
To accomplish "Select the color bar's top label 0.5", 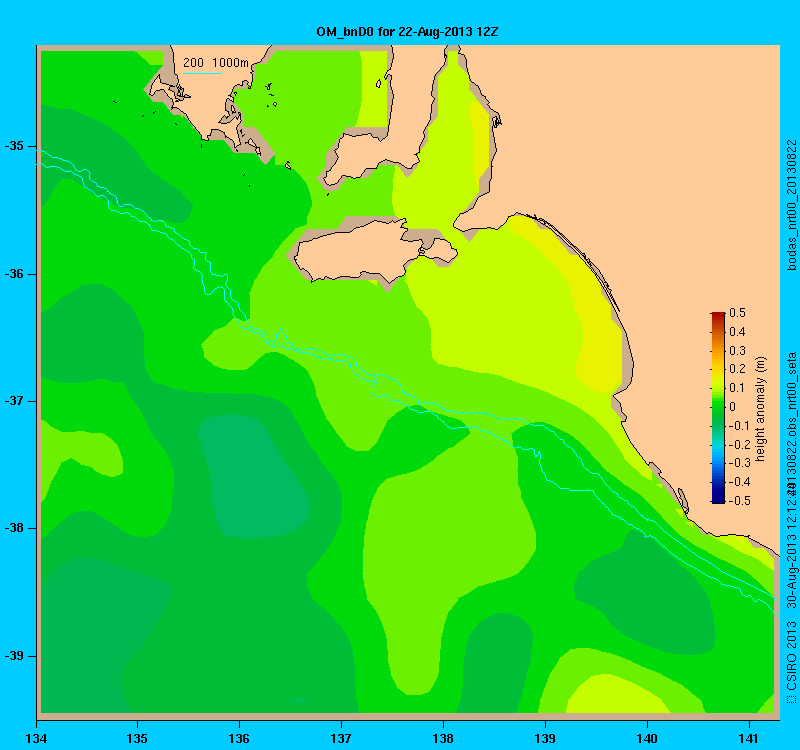I will coord(737,313).
